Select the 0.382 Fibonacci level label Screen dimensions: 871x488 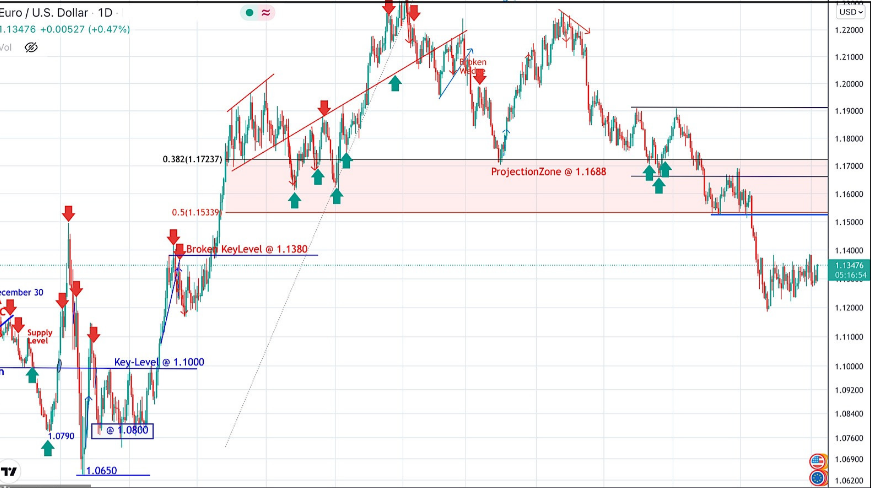194,159
